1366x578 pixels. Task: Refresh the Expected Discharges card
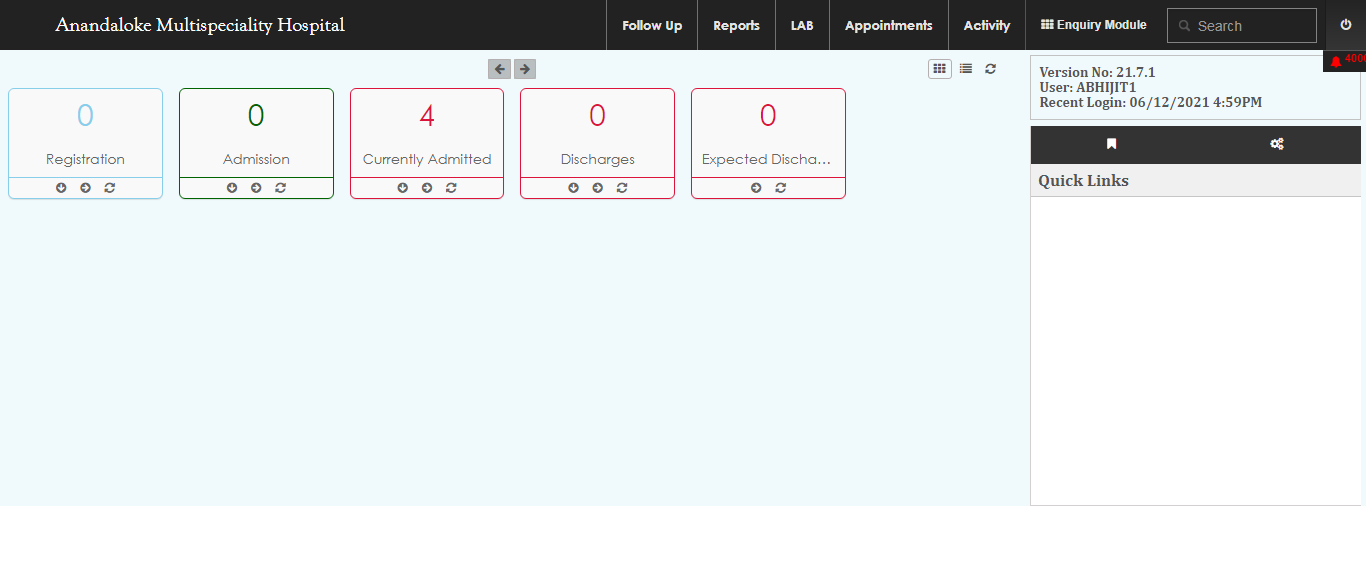(780, 188)
